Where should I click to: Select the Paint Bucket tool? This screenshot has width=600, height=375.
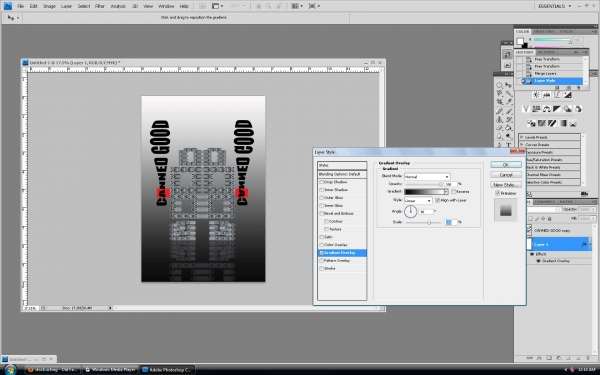point(509,128)
